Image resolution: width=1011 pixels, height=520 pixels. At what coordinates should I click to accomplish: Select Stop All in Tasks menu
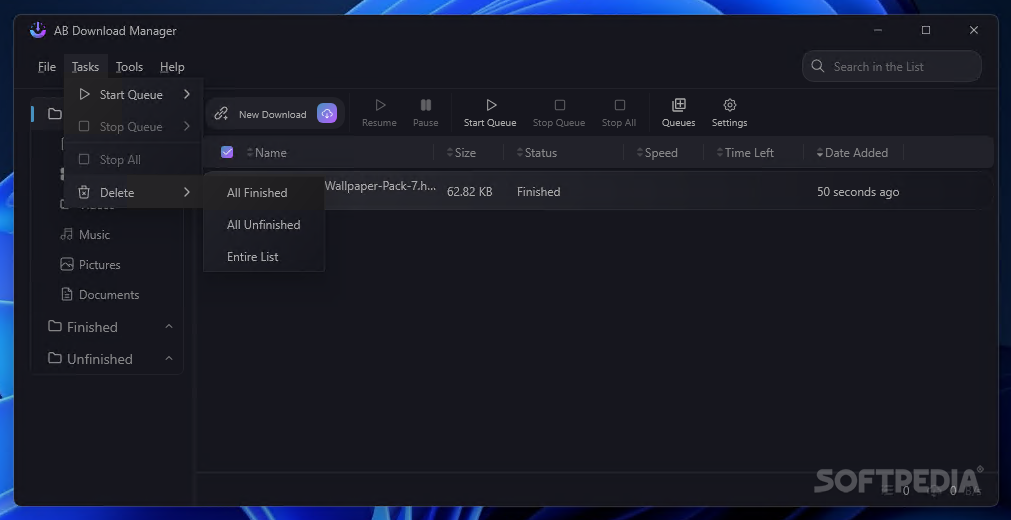click(133, 160)
